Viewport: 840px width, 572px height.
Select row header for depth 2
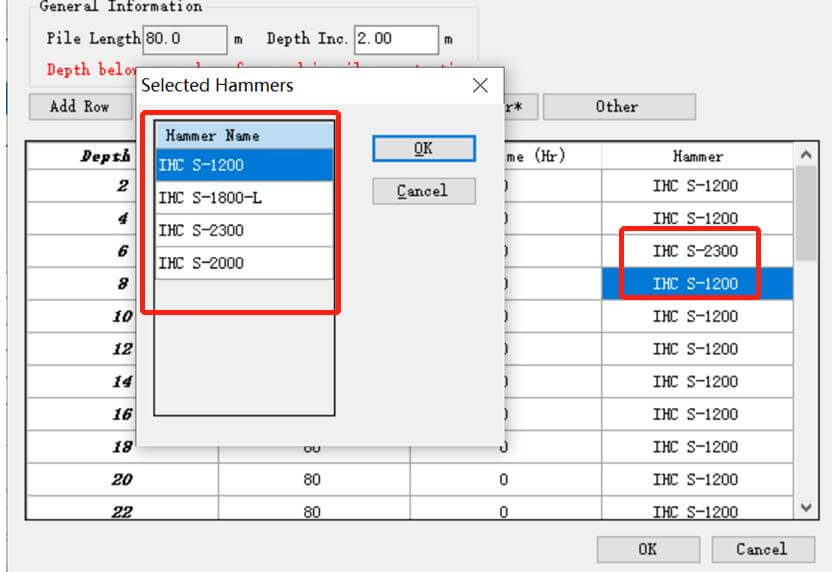81,186
